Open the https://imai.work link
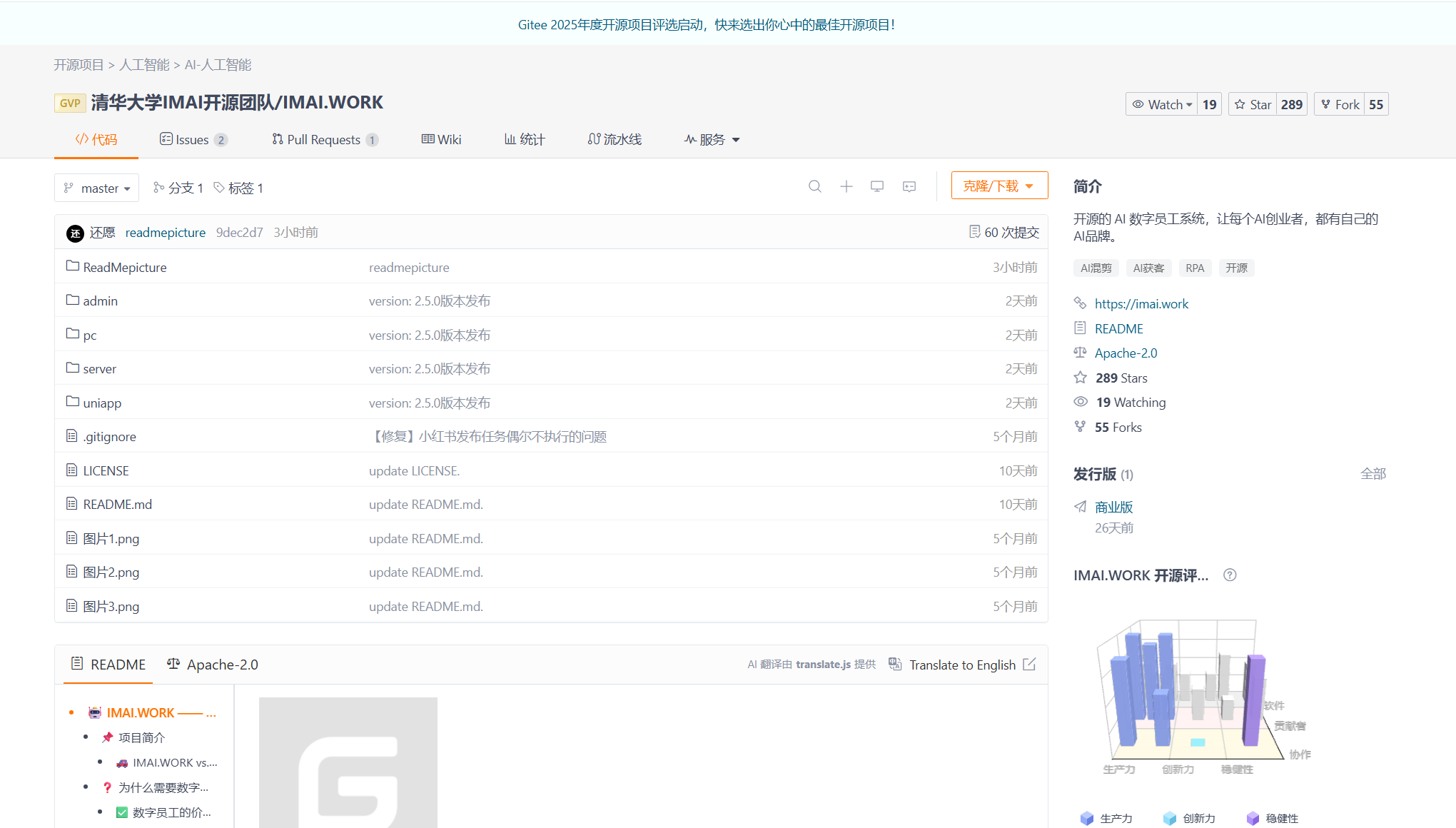This screenshot has width=1456, height=828. click(x=1141, y=304)
